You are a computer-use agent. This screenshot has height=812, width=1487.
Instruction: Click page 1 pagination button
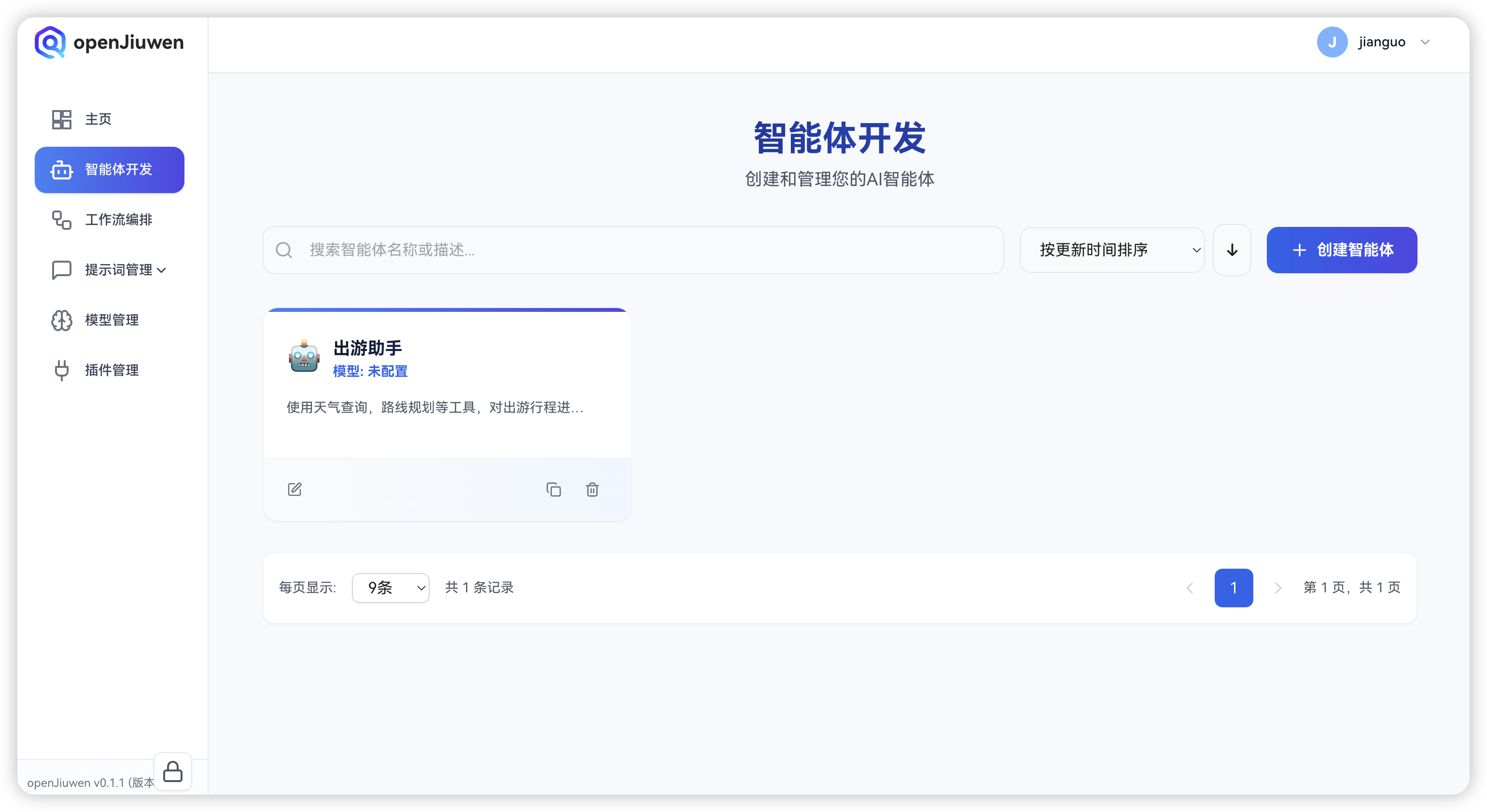(x=1234, y=588)
